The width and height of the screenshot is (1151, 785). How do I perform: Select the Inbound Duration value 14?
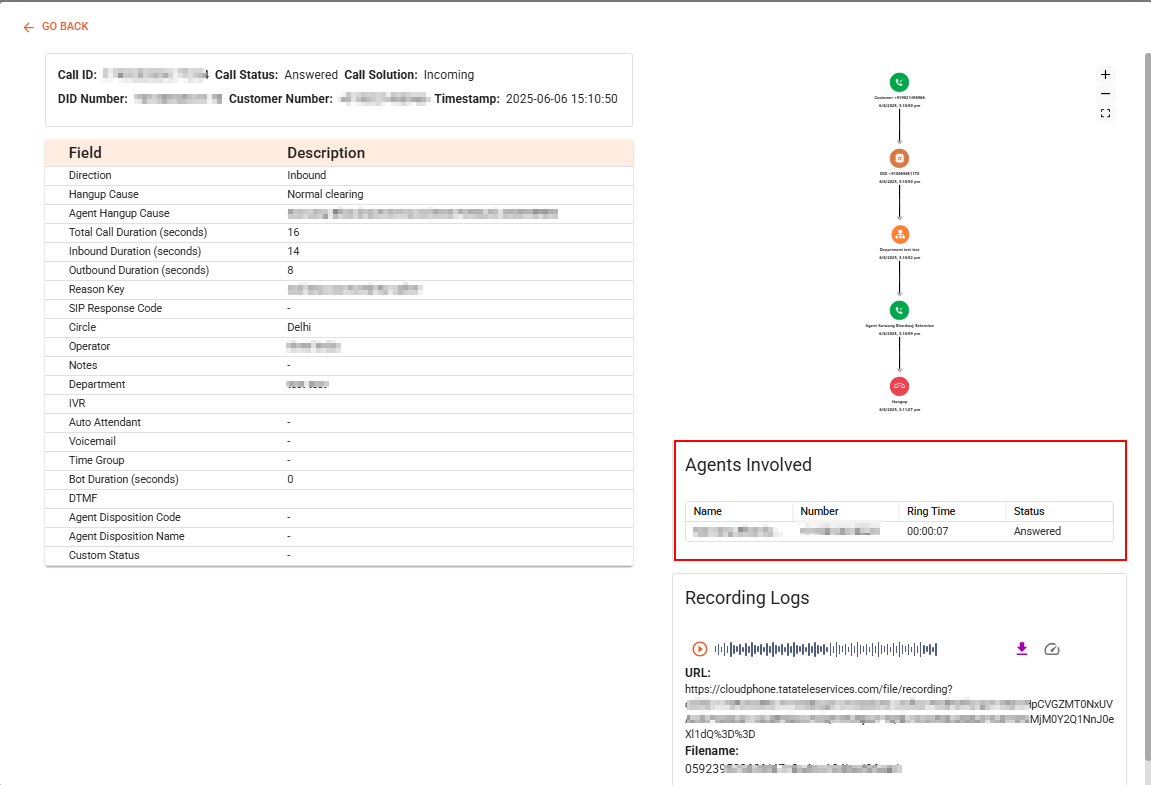point(294,251)
